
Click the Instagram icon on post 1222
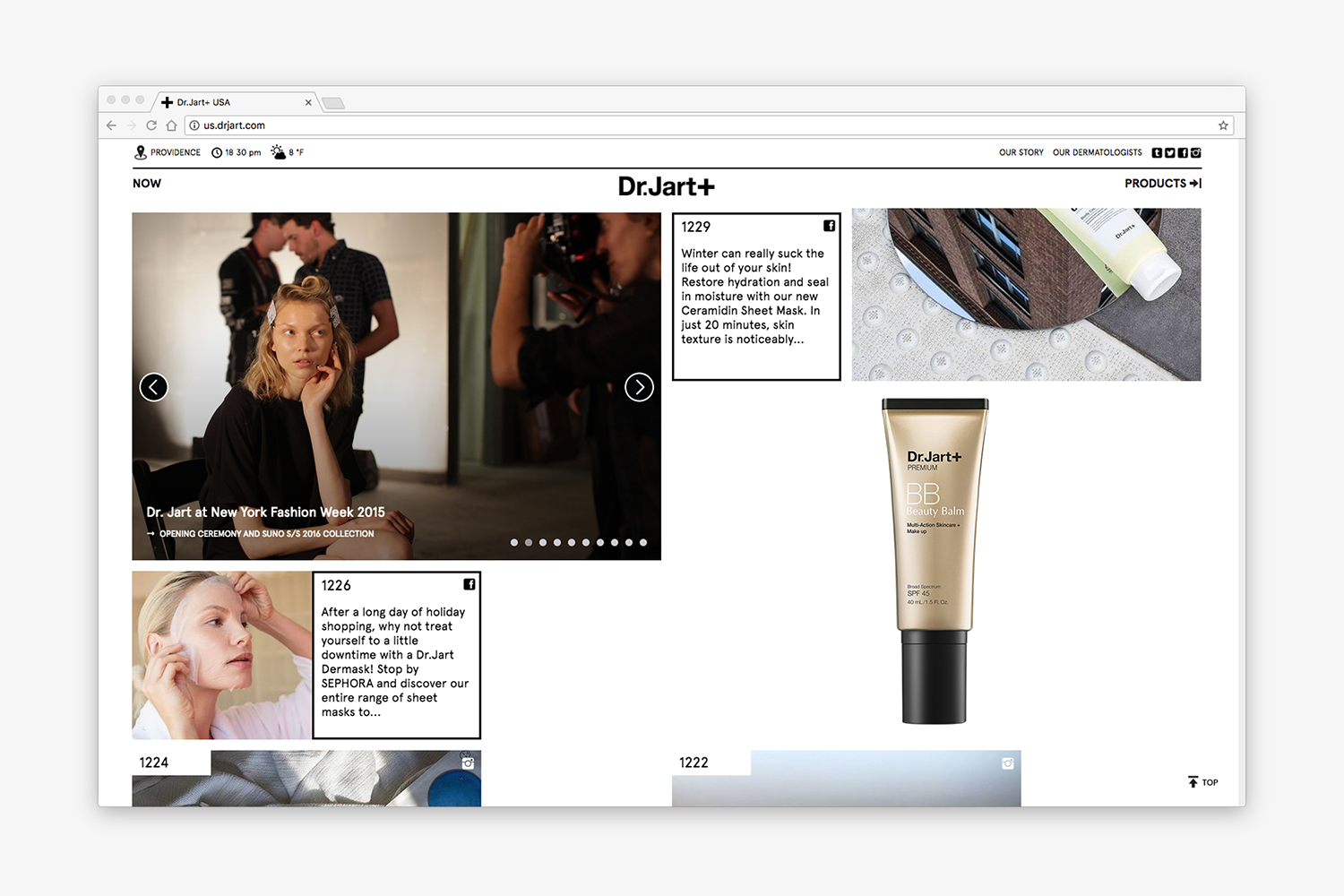[x=1008, y=763]
